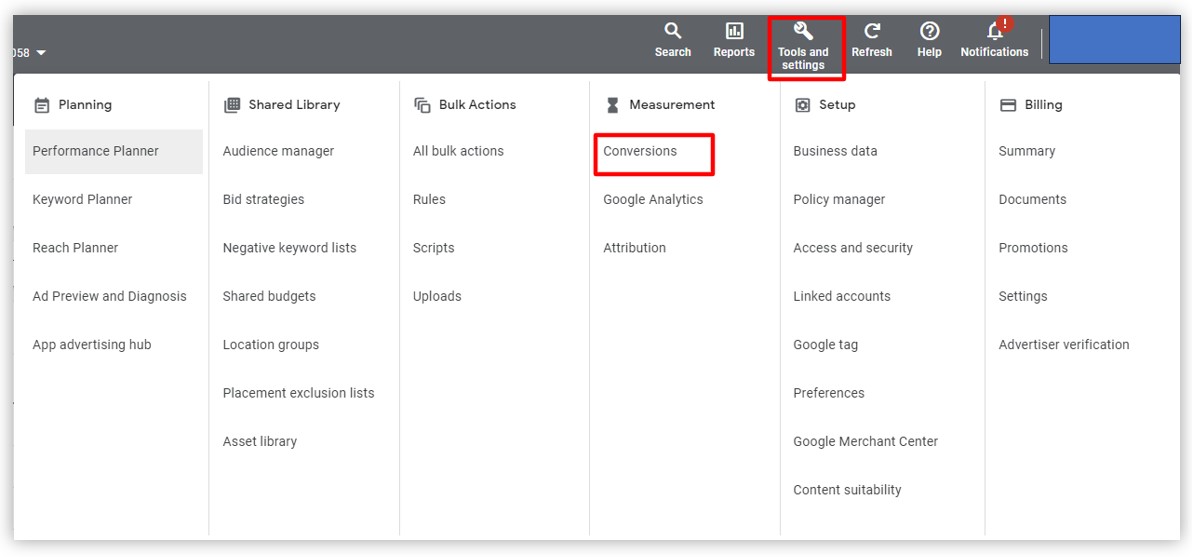Image resolution: width=1192 pixels, height=557 pixels.
Task: Open Uploads
Action: pyautogui.click(x=437, y=296)
